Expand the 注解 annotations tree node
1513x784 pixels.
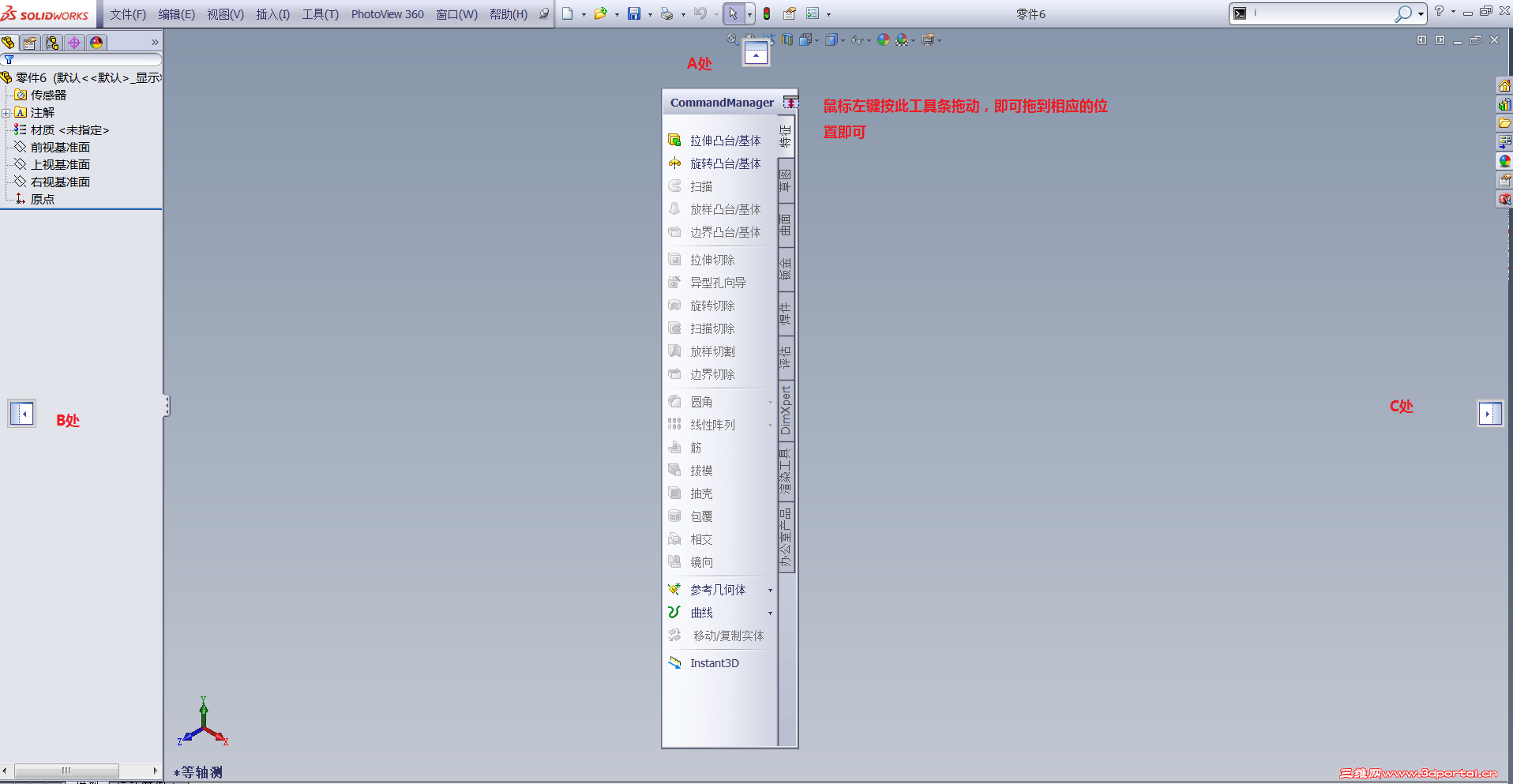(x=6, y=113)
